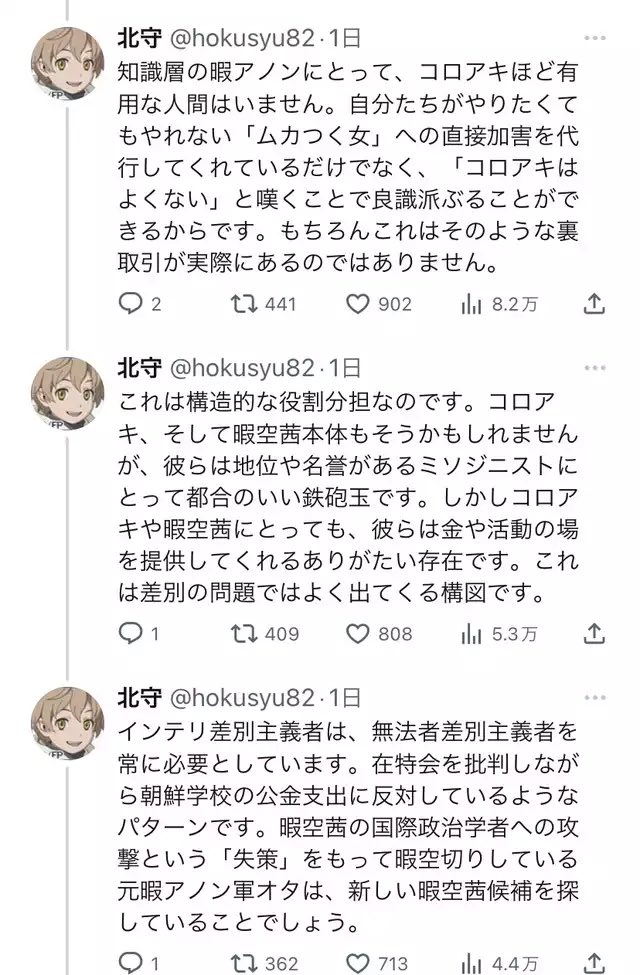Open 北守 display name on third tweet
This screenshot has width=640, height=975.
coord(139,698)
